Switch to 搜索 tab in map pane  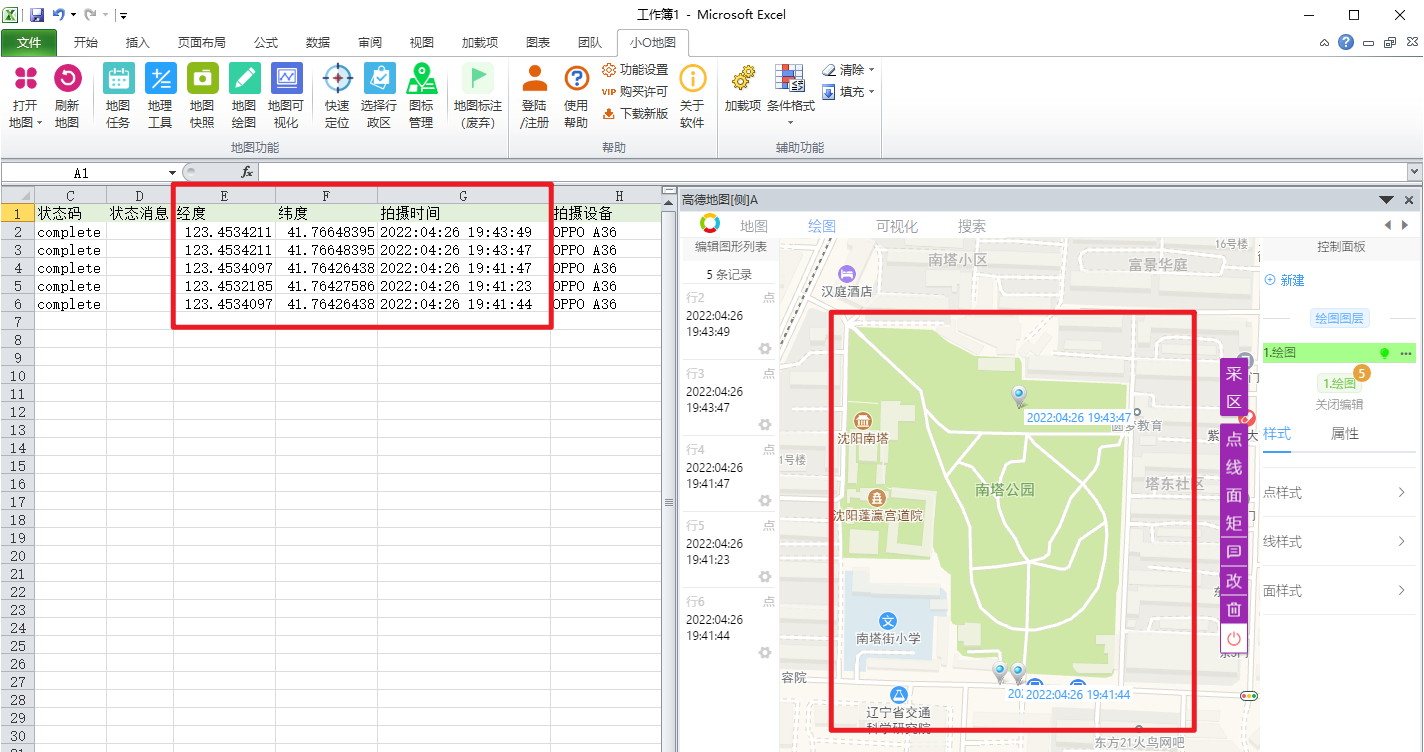tap(972, 227)
